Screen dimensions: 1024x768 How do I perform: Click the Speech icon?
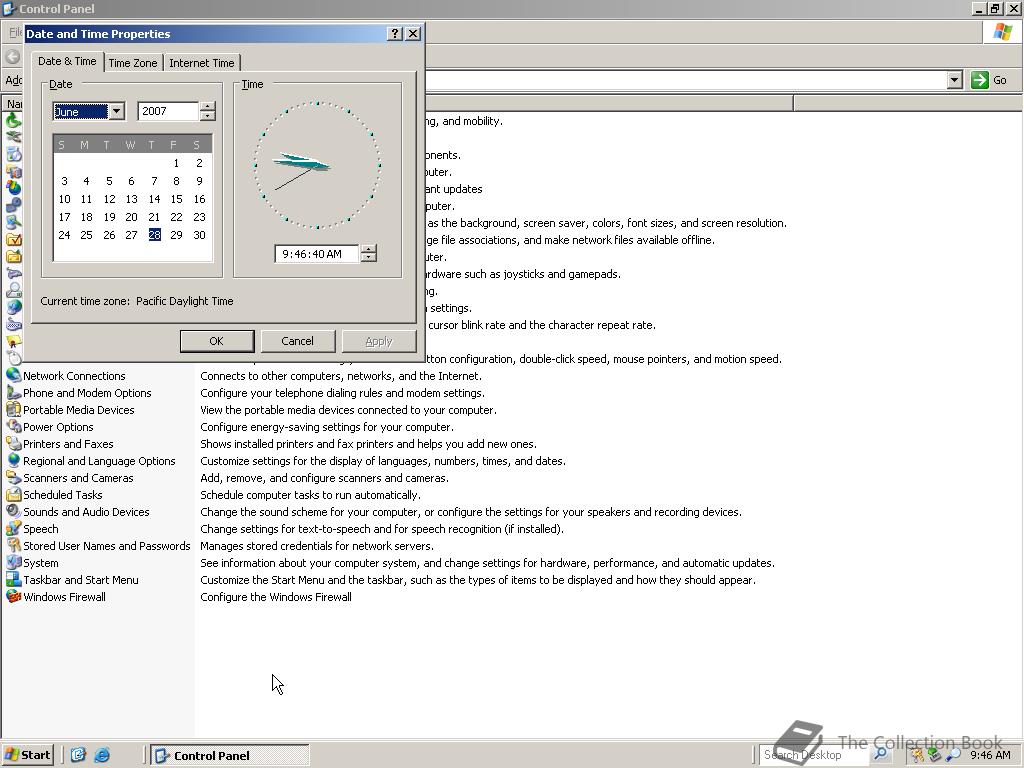(x=13, y=528)
